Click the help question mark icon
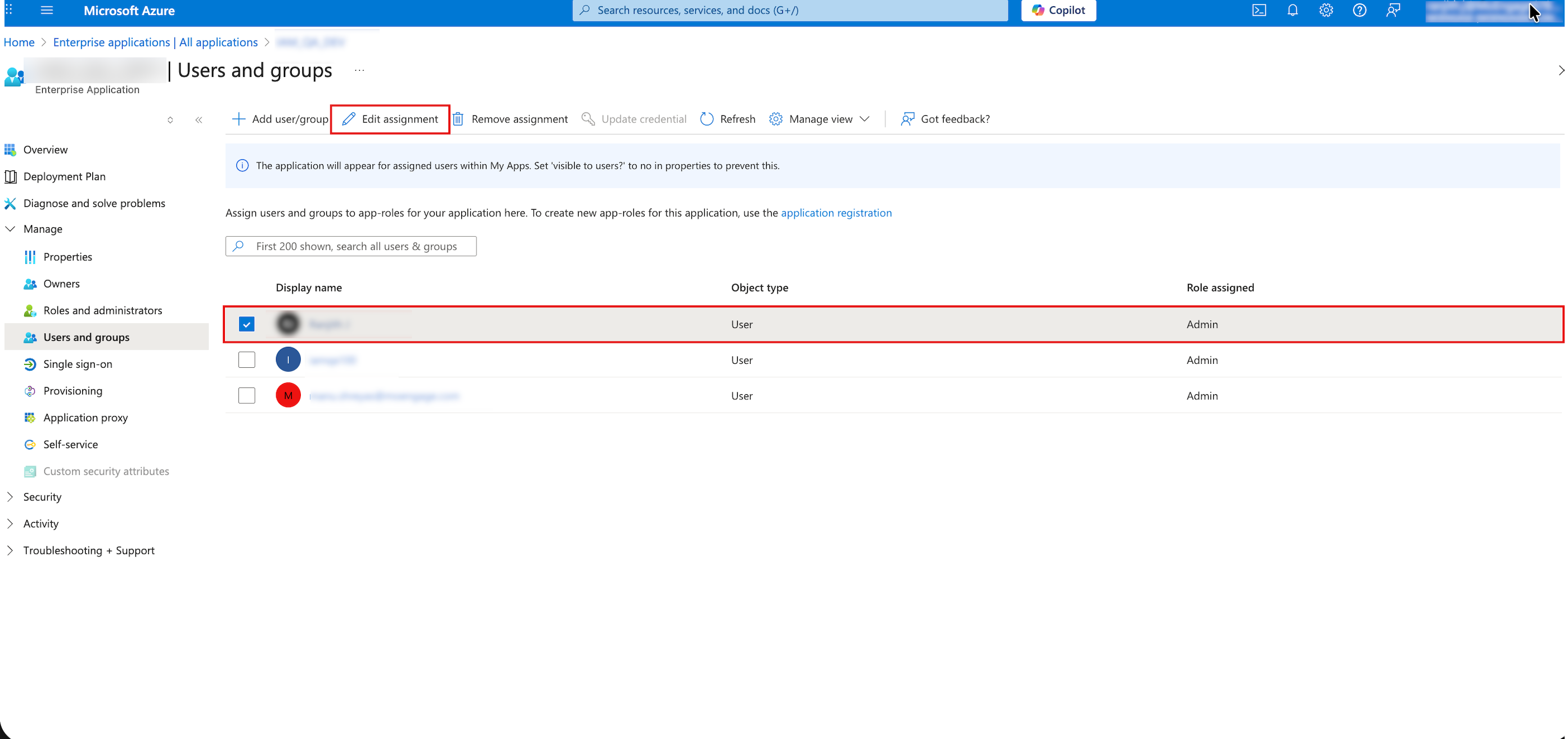 (x=1359, y=10)
